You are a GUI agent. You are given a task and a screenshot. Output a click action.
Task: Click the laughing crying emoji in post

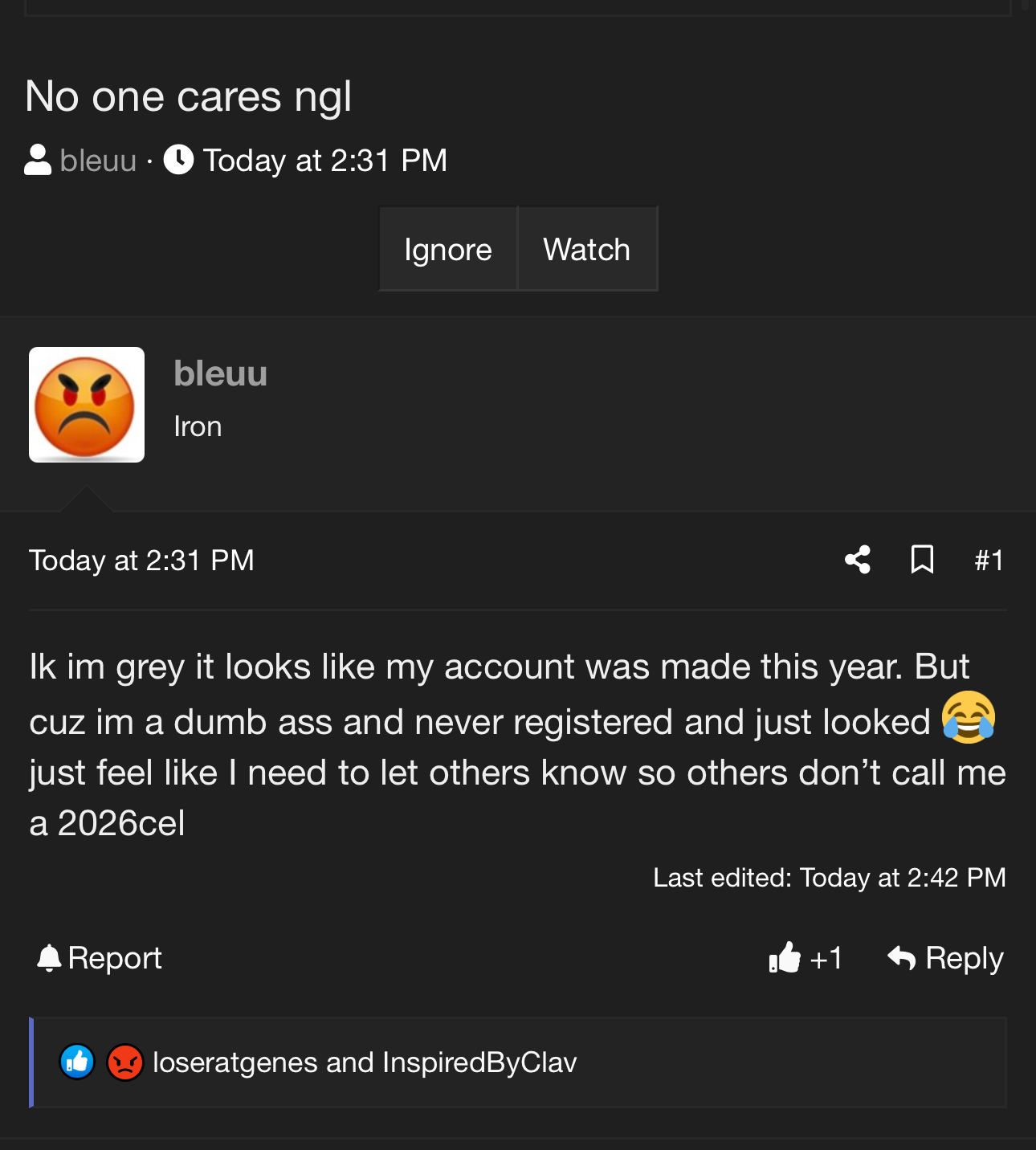pyautogui.click(x=969, y=717)
